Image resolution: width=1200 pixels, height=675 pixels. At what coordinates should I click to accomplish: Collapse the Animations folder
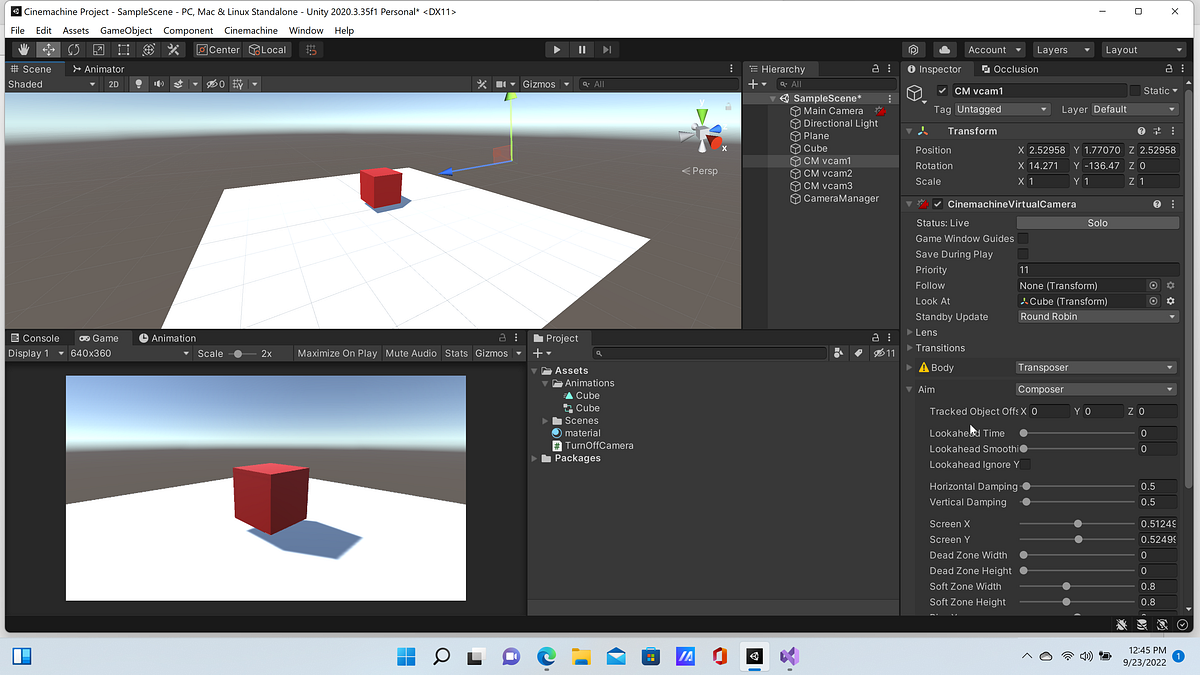(x=546, y=383)
